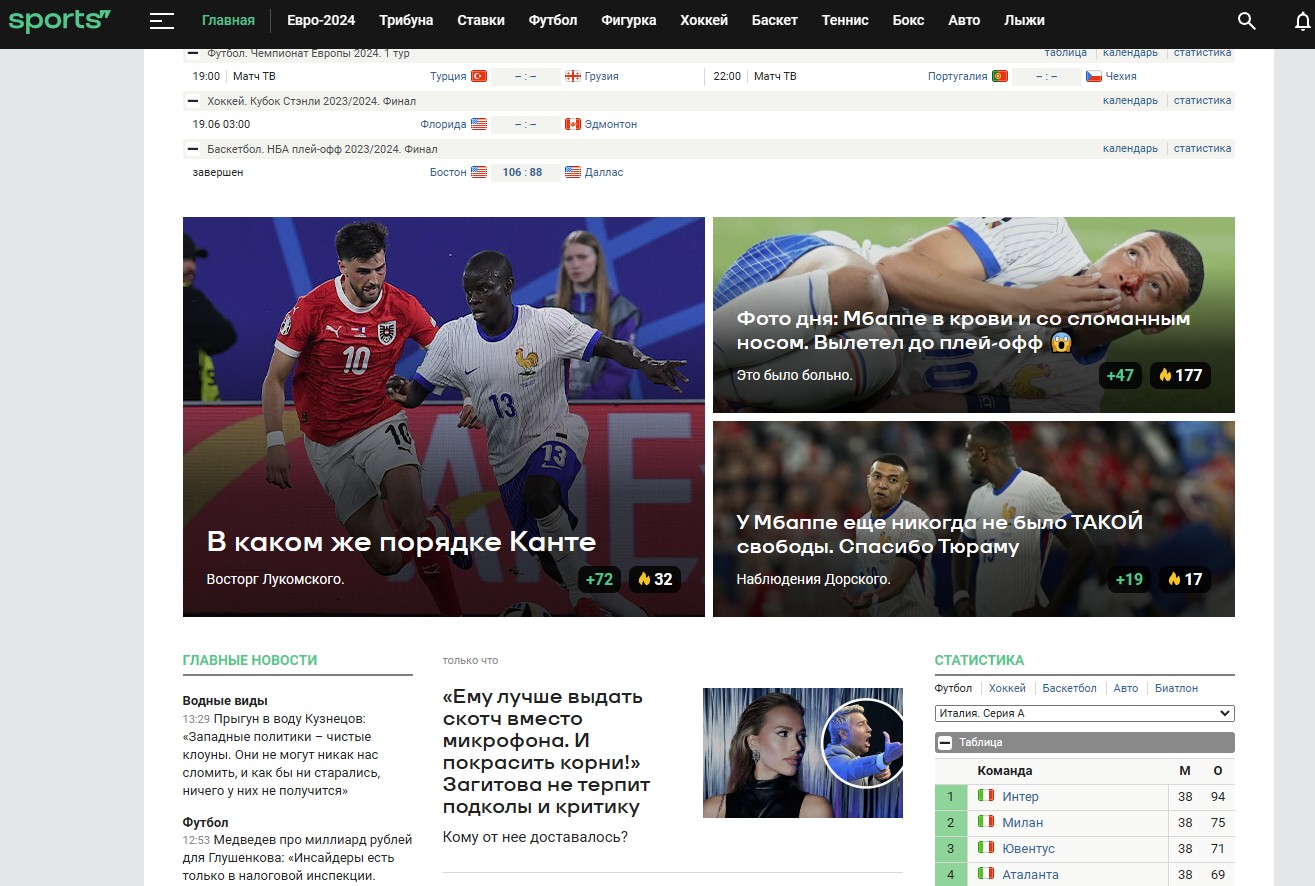The image size is (1315, 886).
Task: Click Portugal flag icon next to Португалия
Action: tap(1000, 76)
